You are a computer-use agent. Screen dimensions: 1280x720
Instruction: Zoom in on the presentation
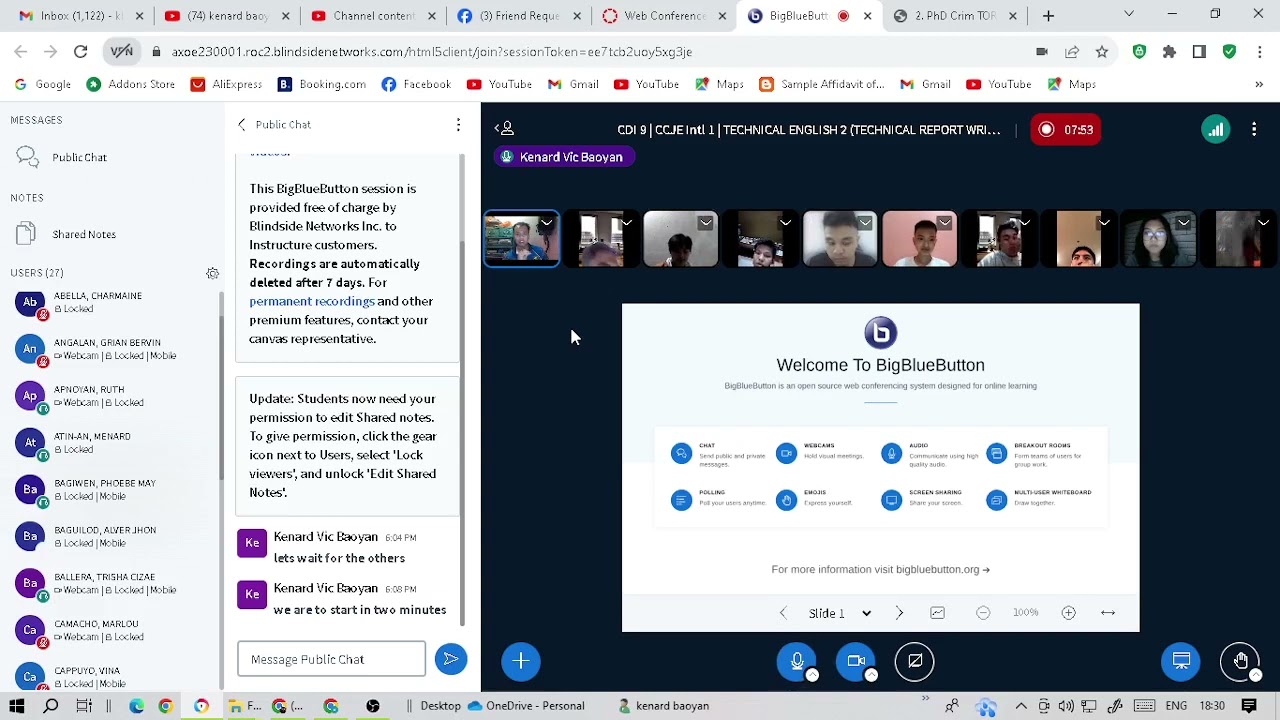click(1069, 613)
